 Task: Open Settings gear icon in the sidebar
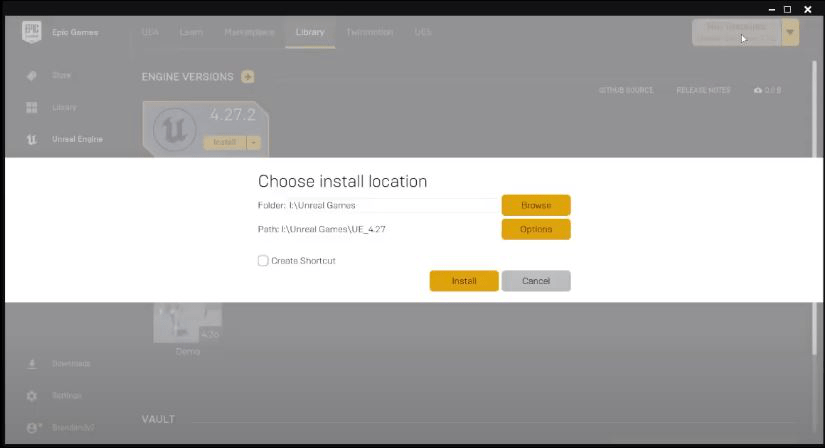(x=32, y=396)
